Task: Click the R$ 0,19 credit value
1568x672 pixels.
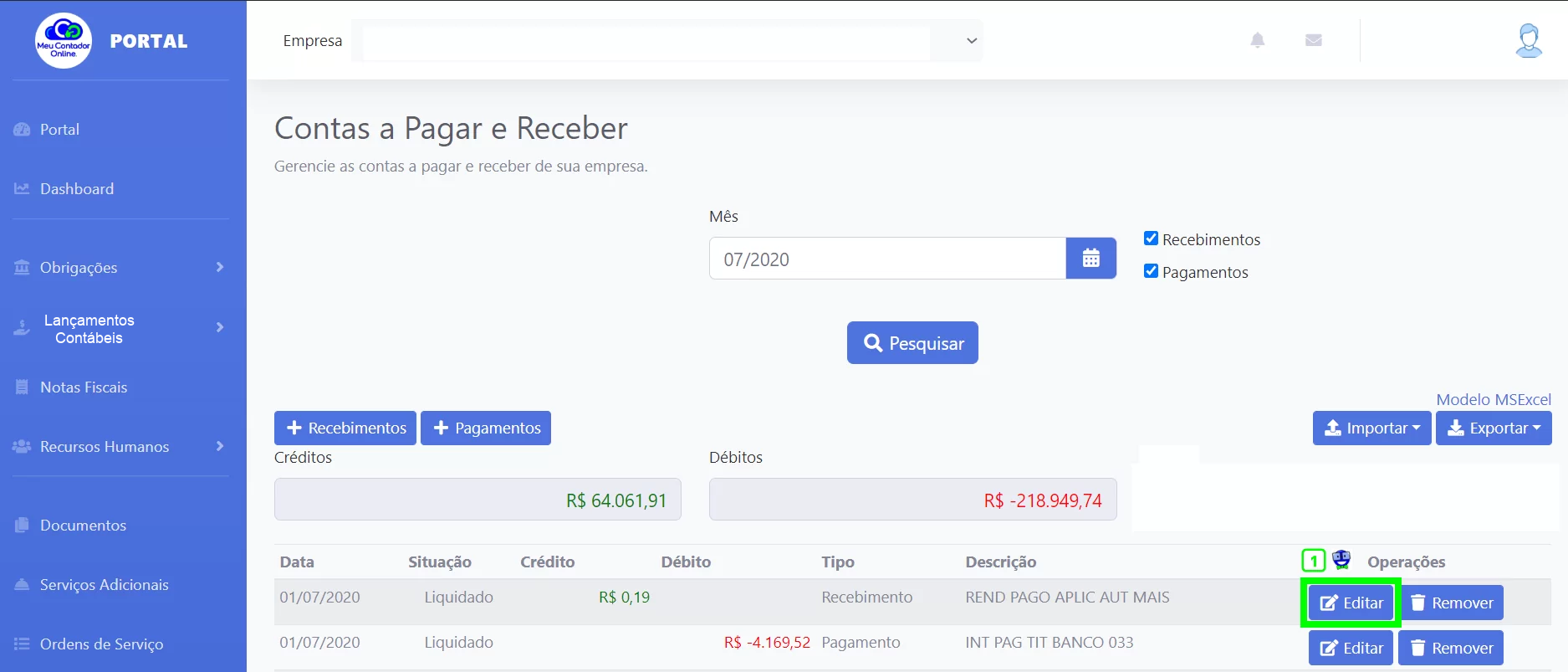Action: (624, 597)
